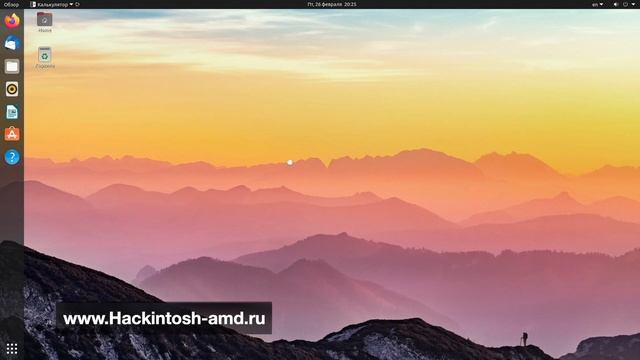
Task: Launch Rhythmbox music player from the dock
Action: click(x=12, y=89)
